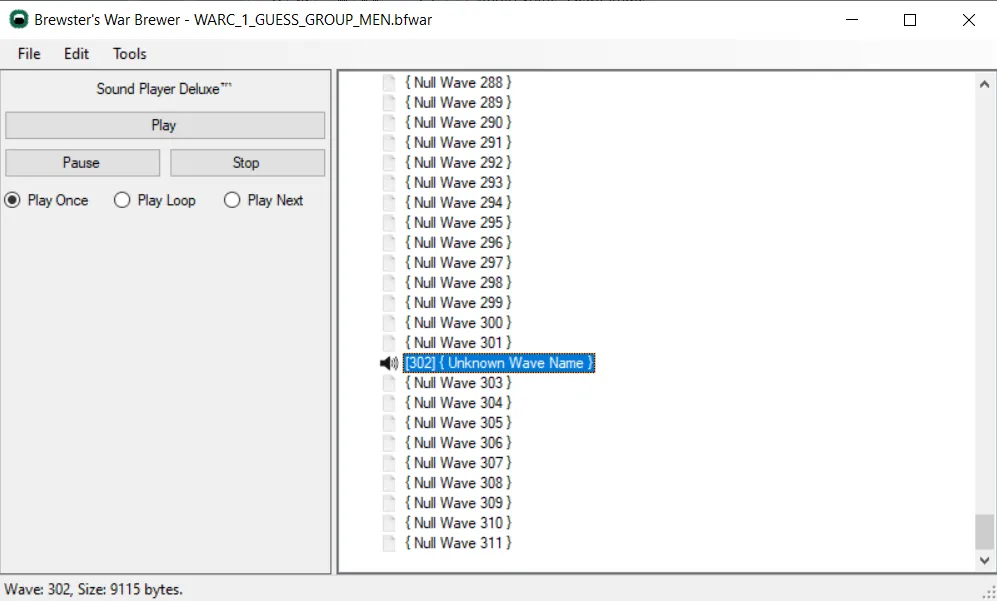997x601 pixels.
Task: Hit the Stop button
Action: (247, 163)
